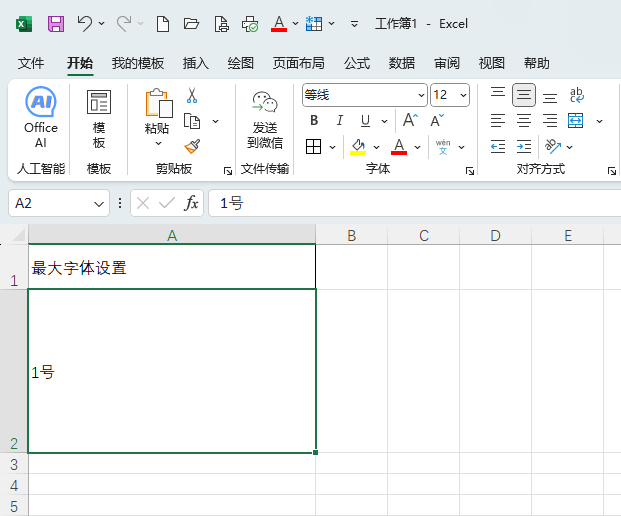Click the Redo arrow icon
The width and height of the screenshot is (621, 516).
pyautogui.click(x=124, y=24)
